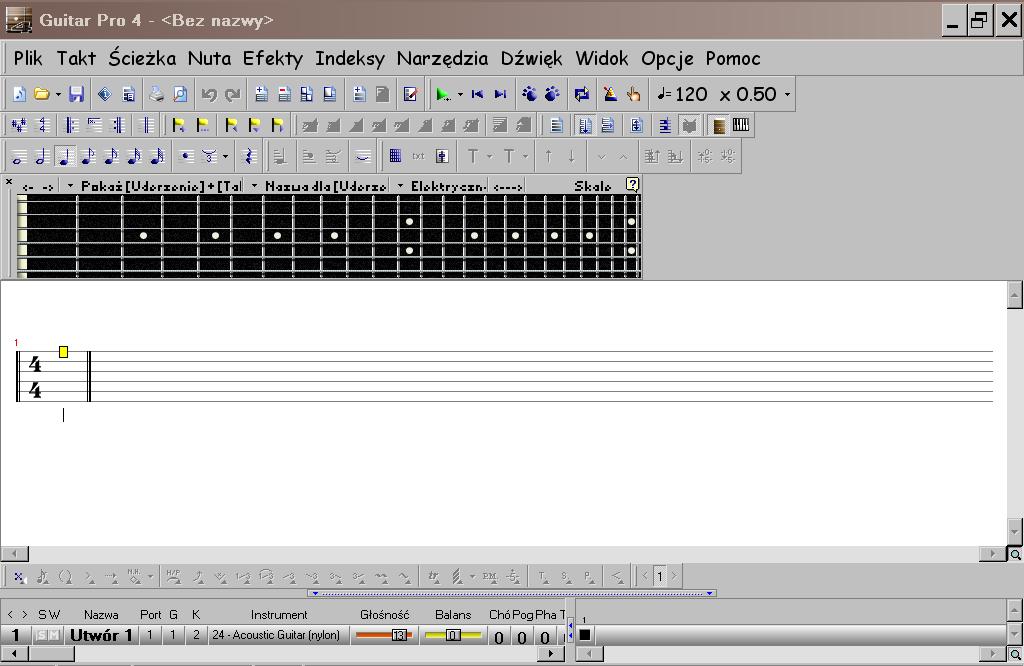The width and height of the screenshot is (1024, 666).
Task: Toggle playback loop mode
Action: point(581,95)
